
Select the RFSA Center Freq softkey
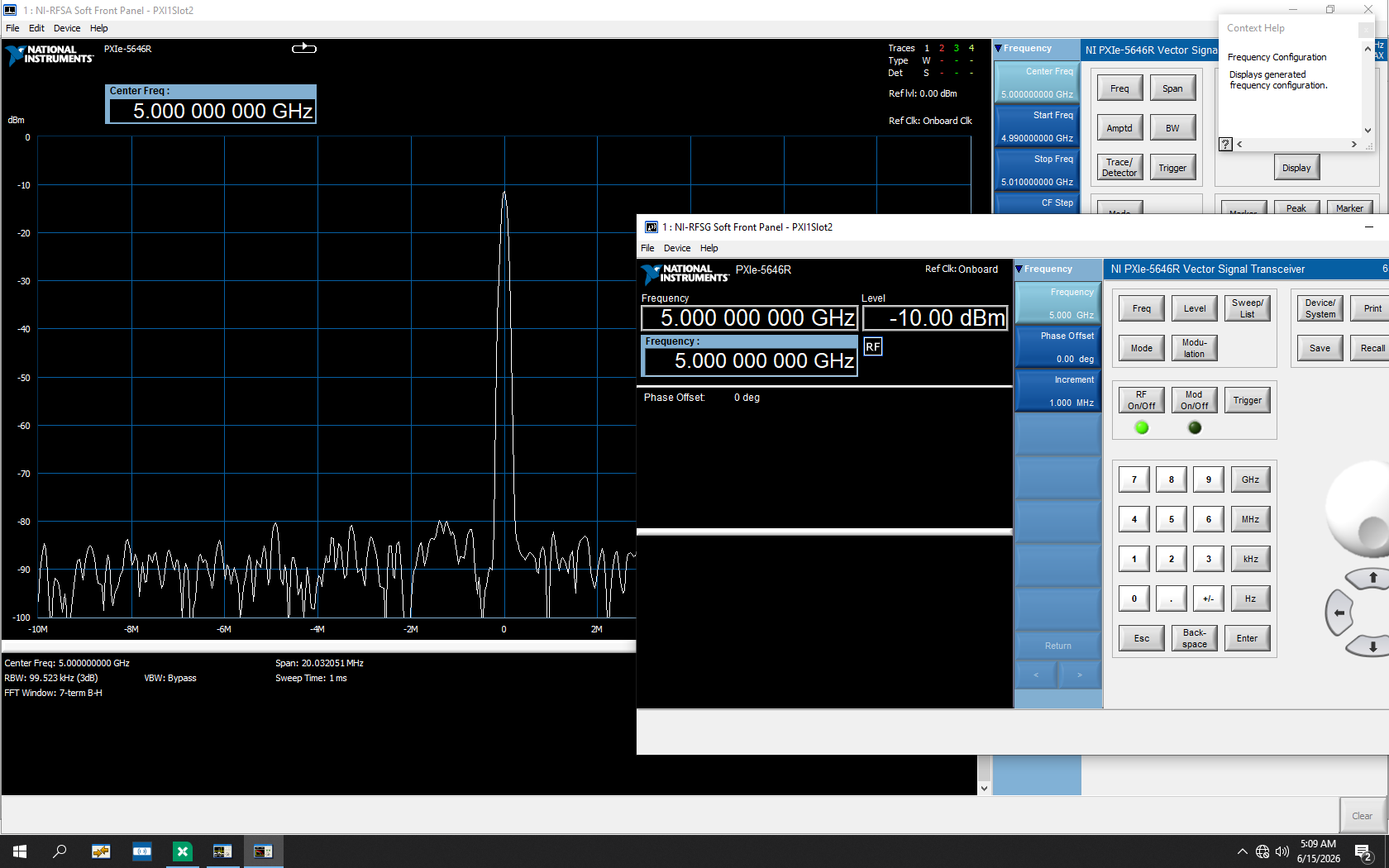click(x=1037, y=83)
